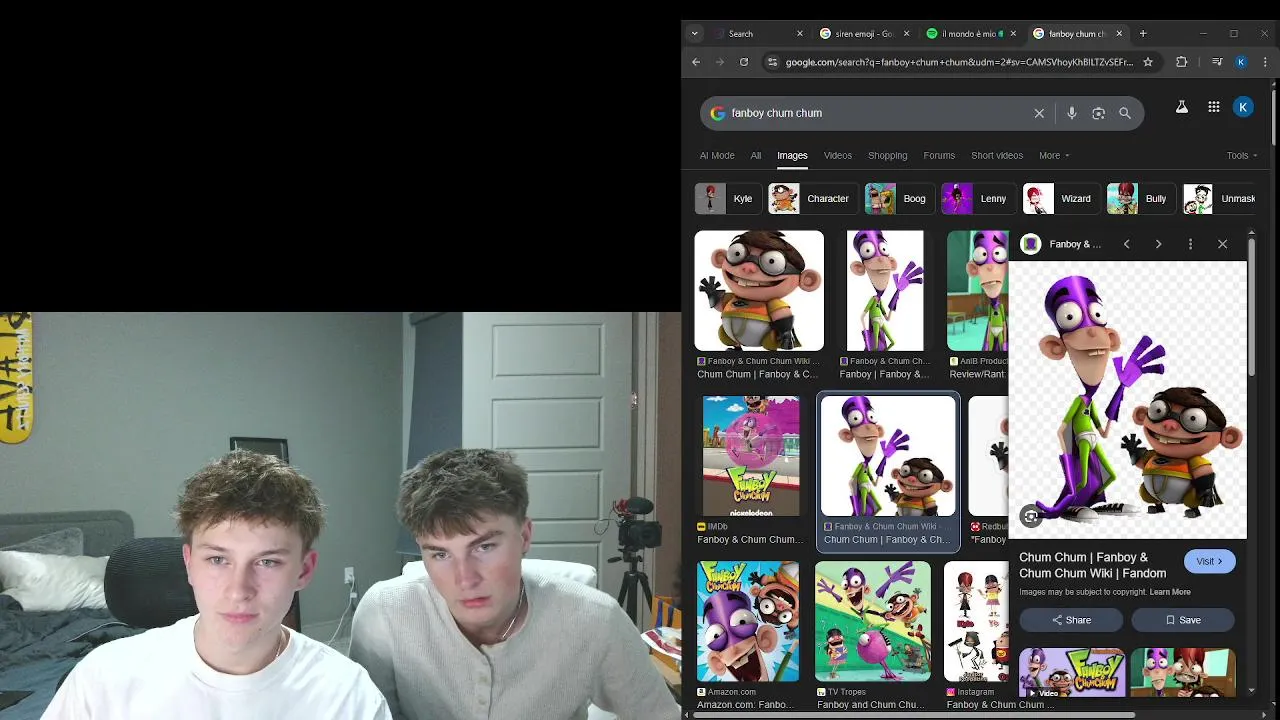The height and width of the screenshot is (720, 1280).
Task: Filter images by 'Kyle' chip
Action: (x=728, y=199)
